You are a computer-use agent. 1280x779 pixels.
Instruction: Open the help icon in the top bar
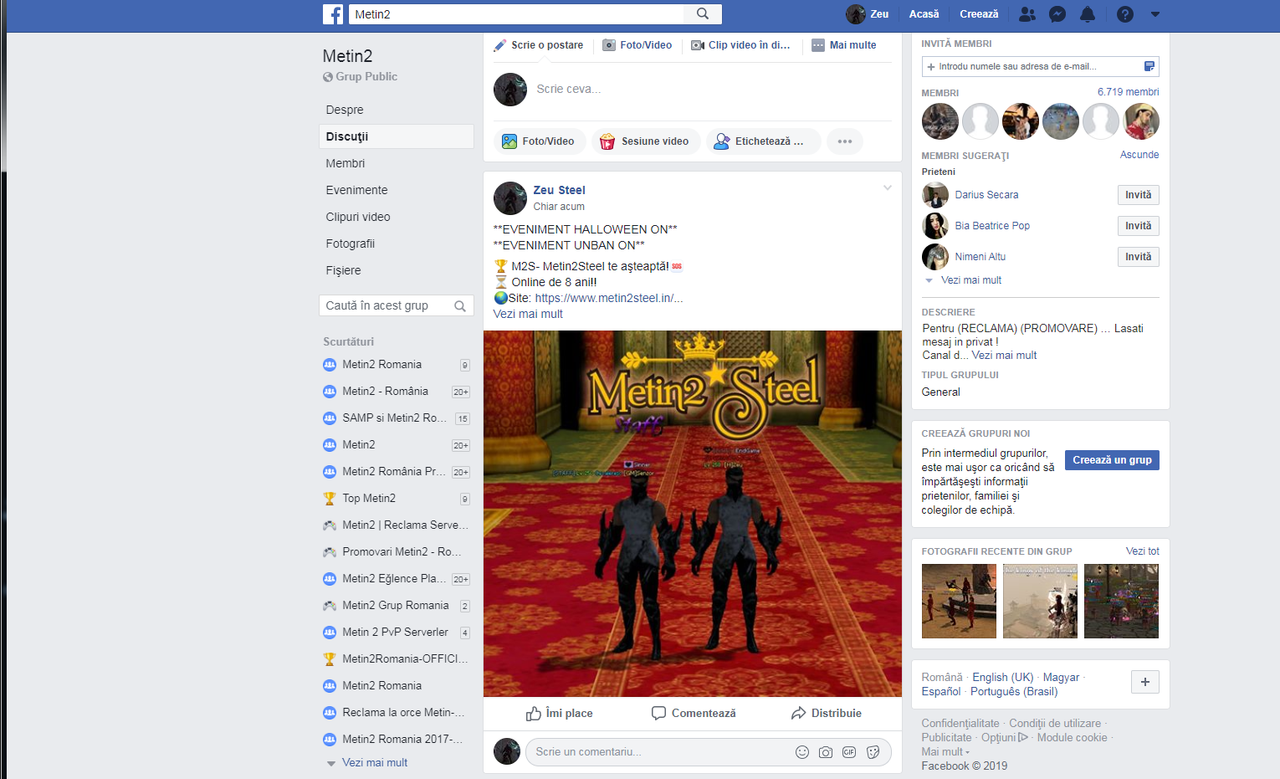(x=1125, y=13)
